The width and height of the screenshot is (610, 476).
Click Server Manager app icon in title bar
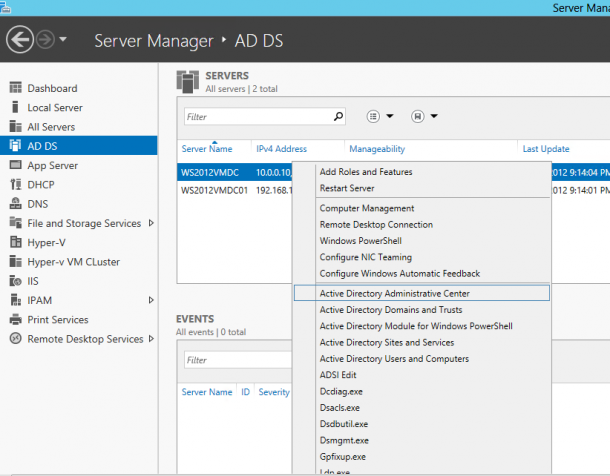[5, 8]
